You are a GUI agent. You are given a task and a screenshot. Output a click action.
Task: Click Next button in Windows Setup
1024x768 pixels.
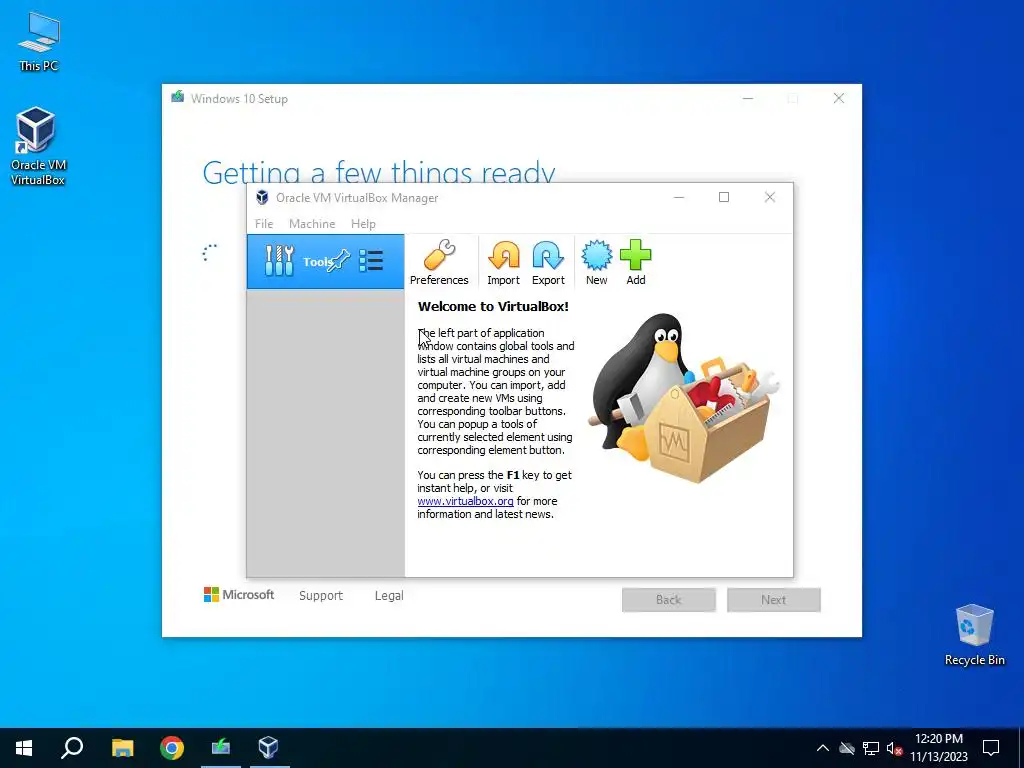(x=774, y=600)
